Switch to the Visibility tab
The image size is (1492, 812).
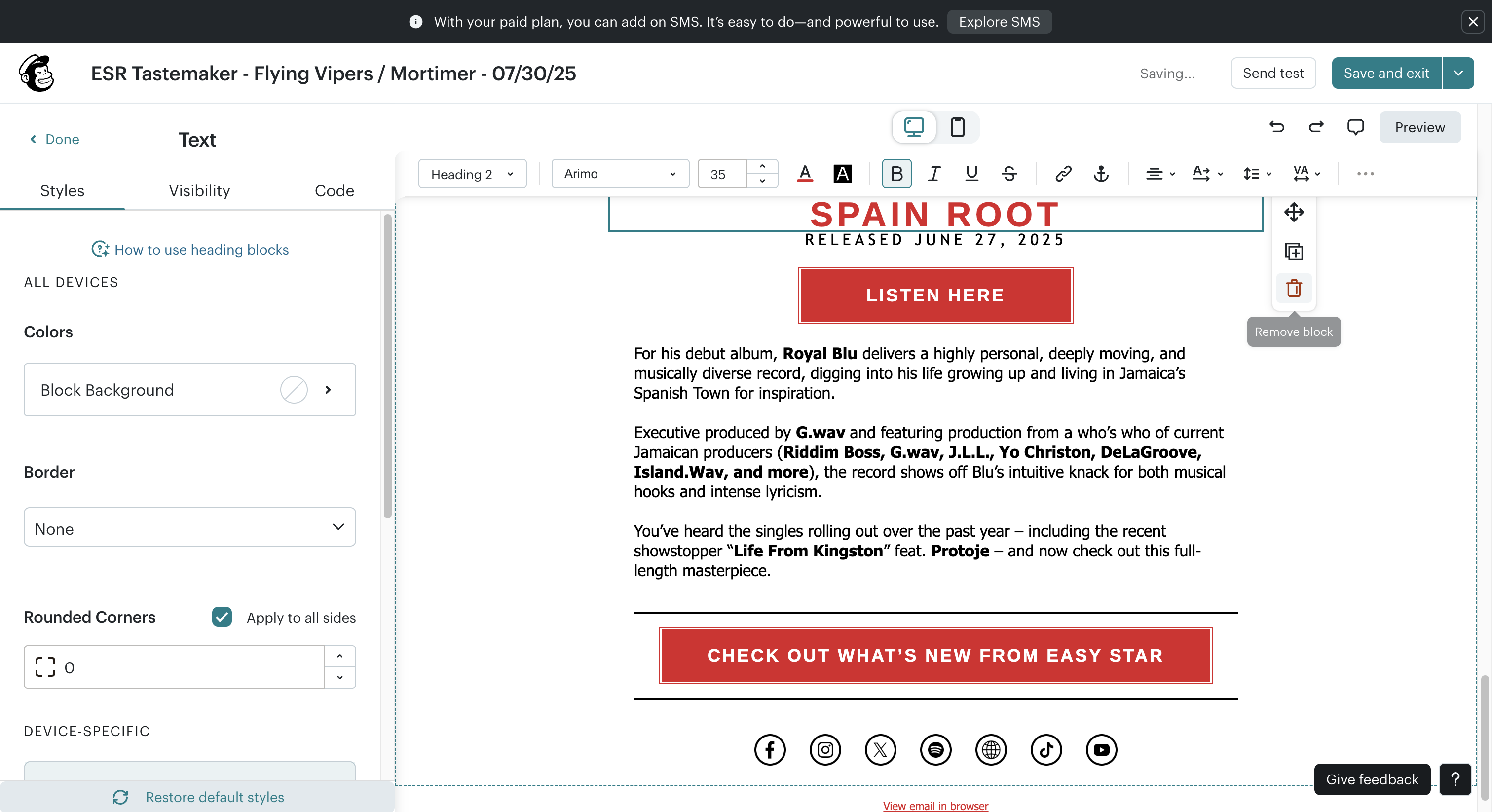point(199,191)
